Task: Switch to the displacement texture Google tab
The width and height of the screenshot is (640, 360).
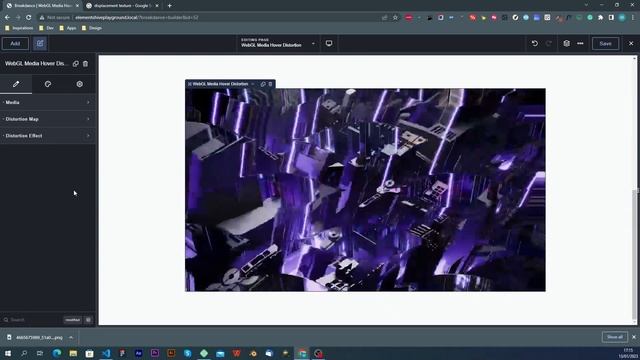Action: [122, 6]
